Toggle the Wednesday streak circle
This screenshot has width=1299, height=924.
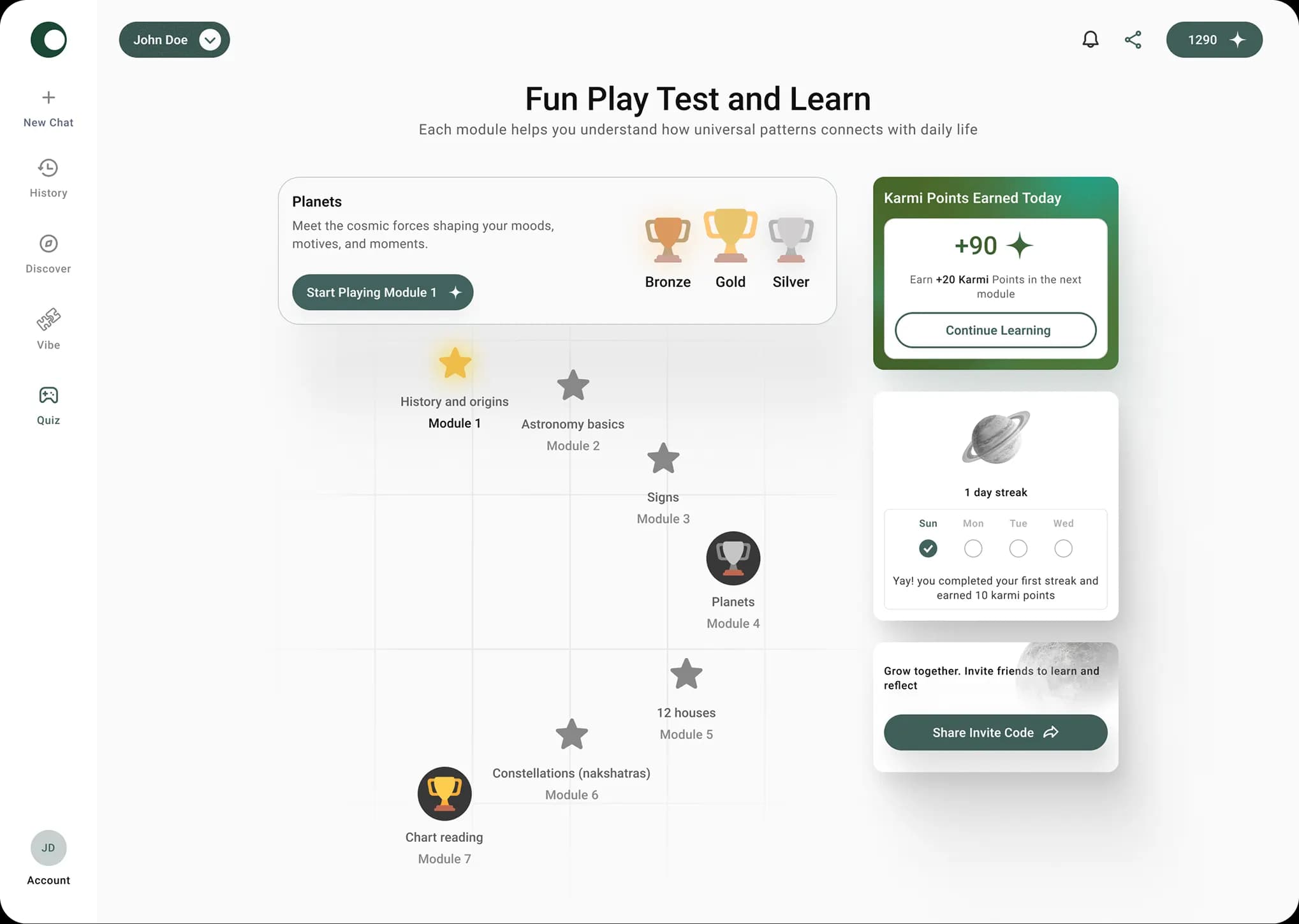pyautogui.click(x=1063, y=548)
